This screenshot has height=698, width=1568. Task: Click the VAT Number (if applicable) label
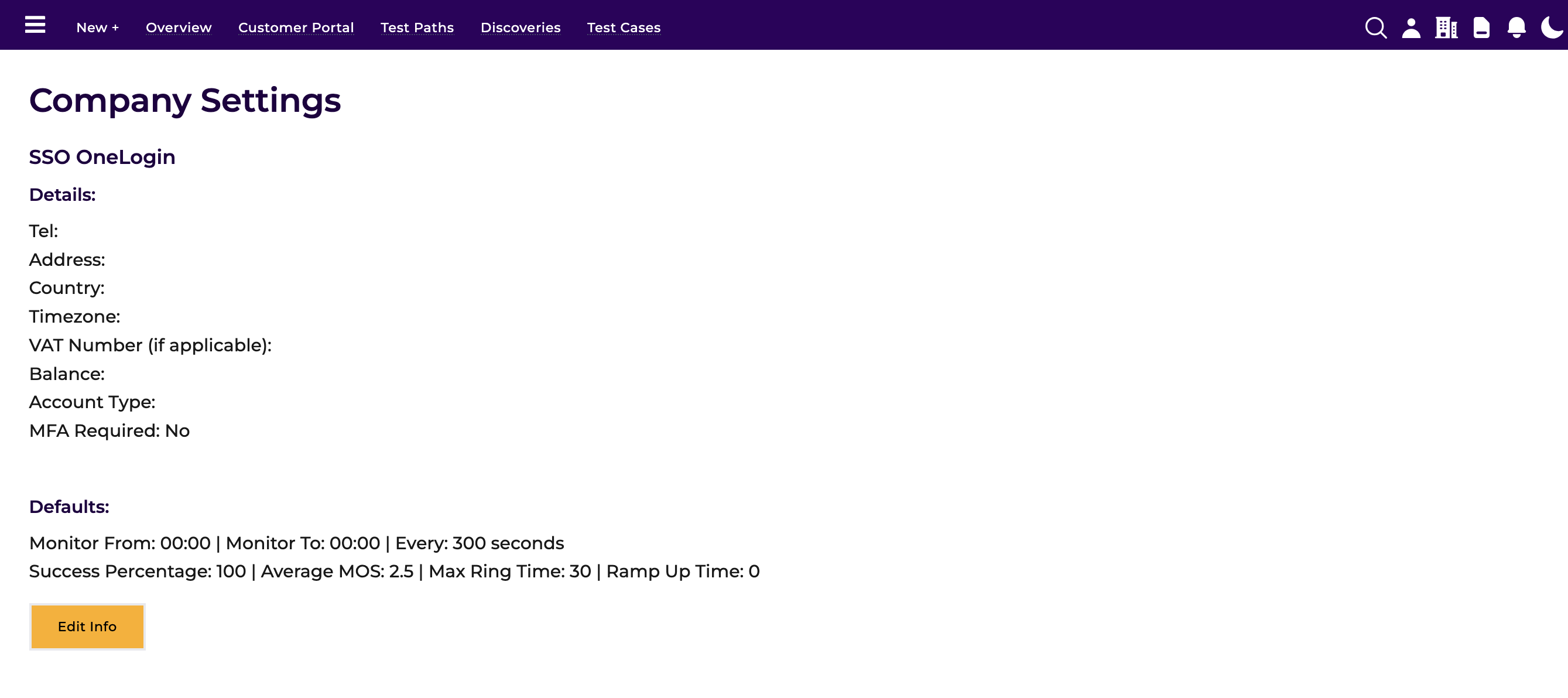(x=150, y=345)
